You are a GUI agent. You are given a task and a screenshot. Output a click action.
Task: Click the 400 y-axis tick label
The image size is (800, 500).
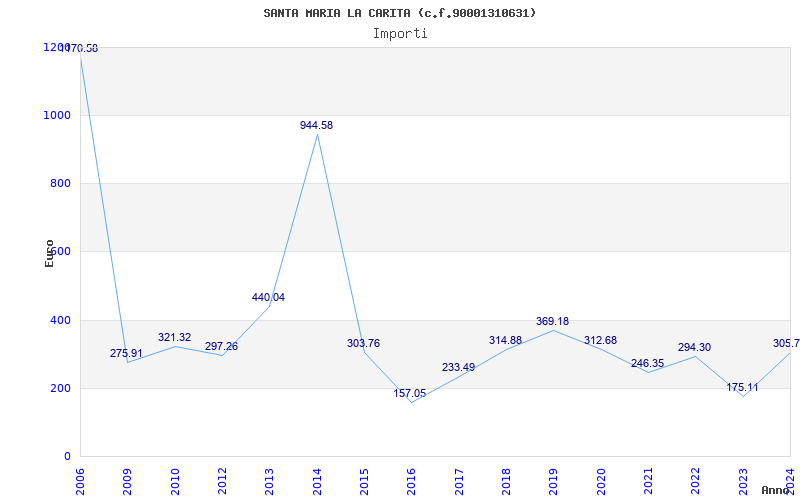point(60,320)
